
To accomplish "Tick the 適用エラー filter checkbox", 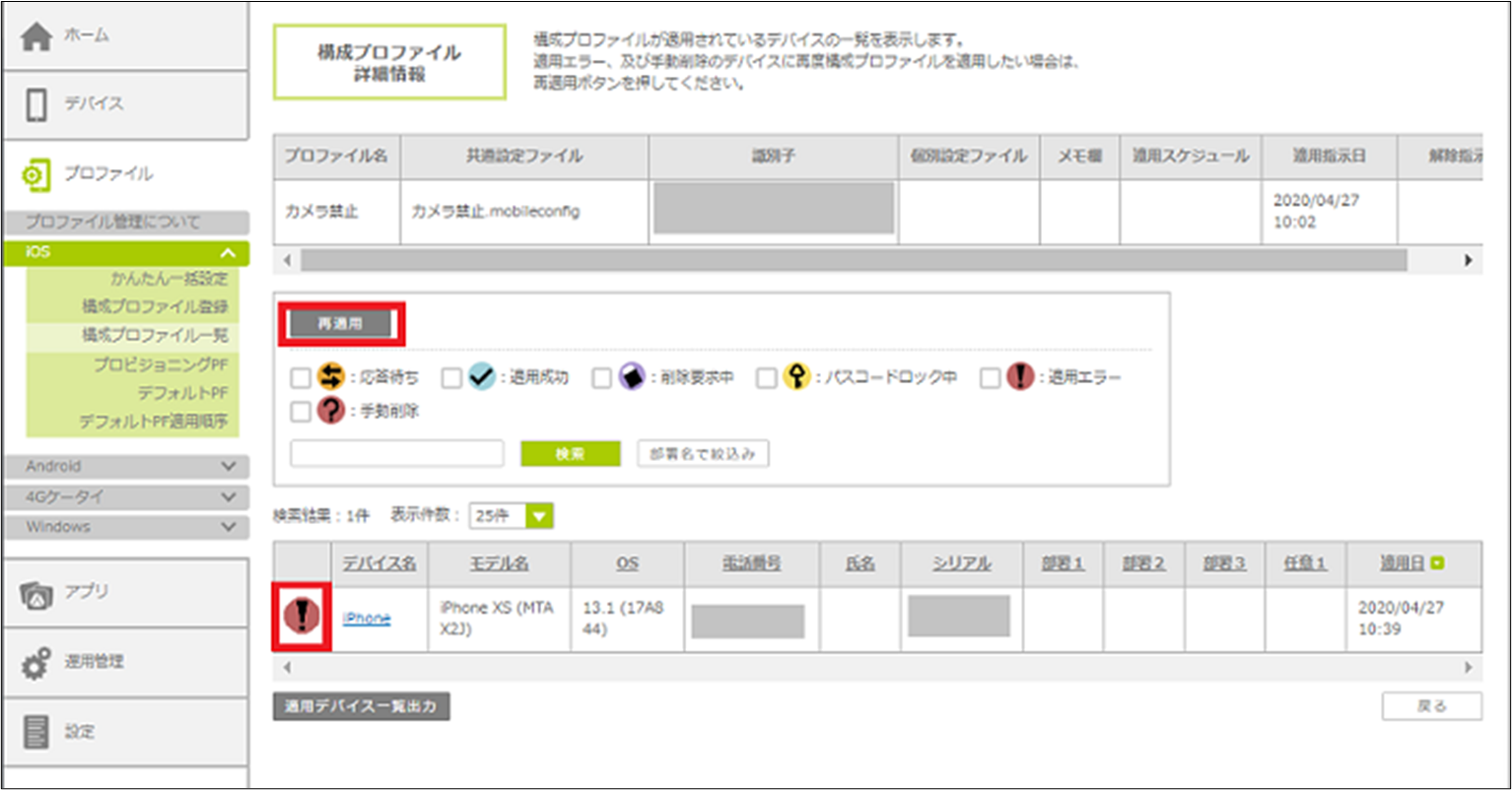I will click(990, 377).
